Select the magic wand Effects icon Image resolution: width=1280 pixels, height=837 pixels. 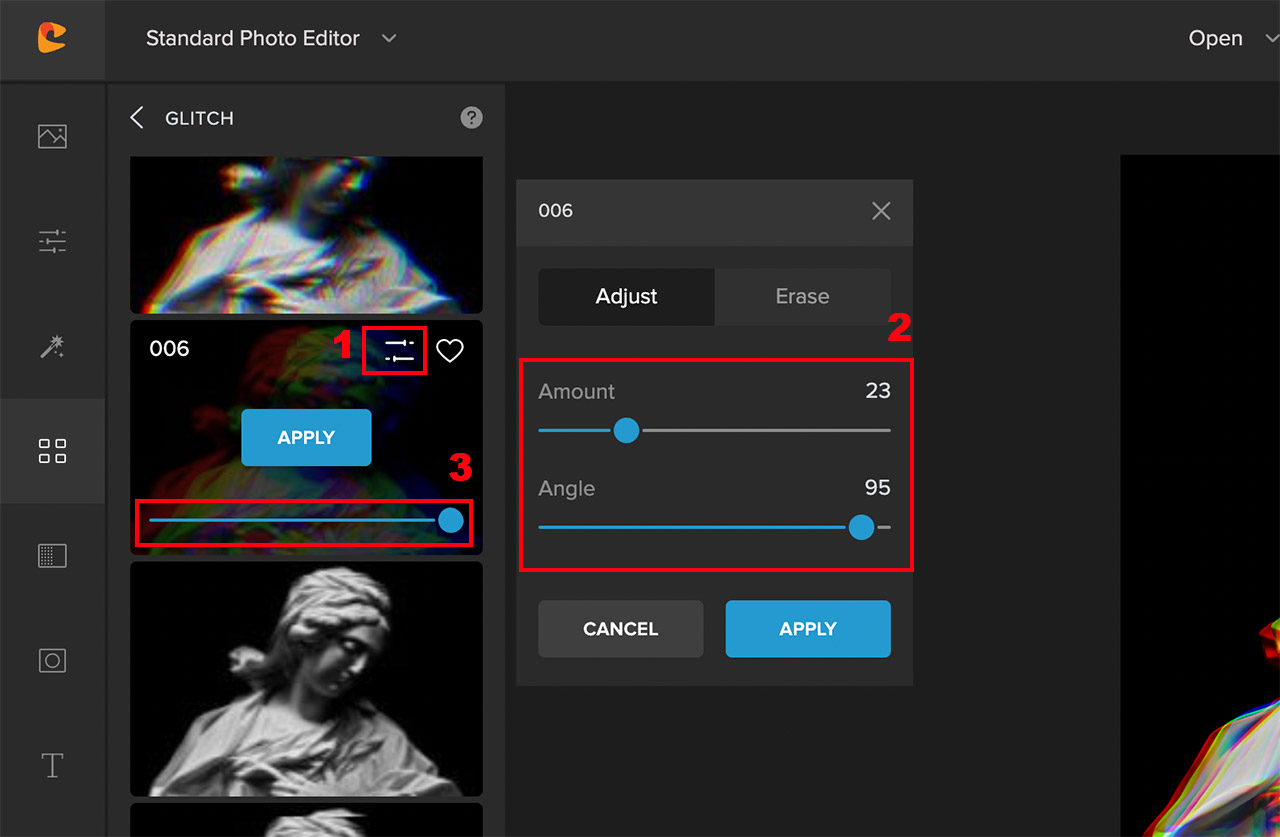coord(54,347)
